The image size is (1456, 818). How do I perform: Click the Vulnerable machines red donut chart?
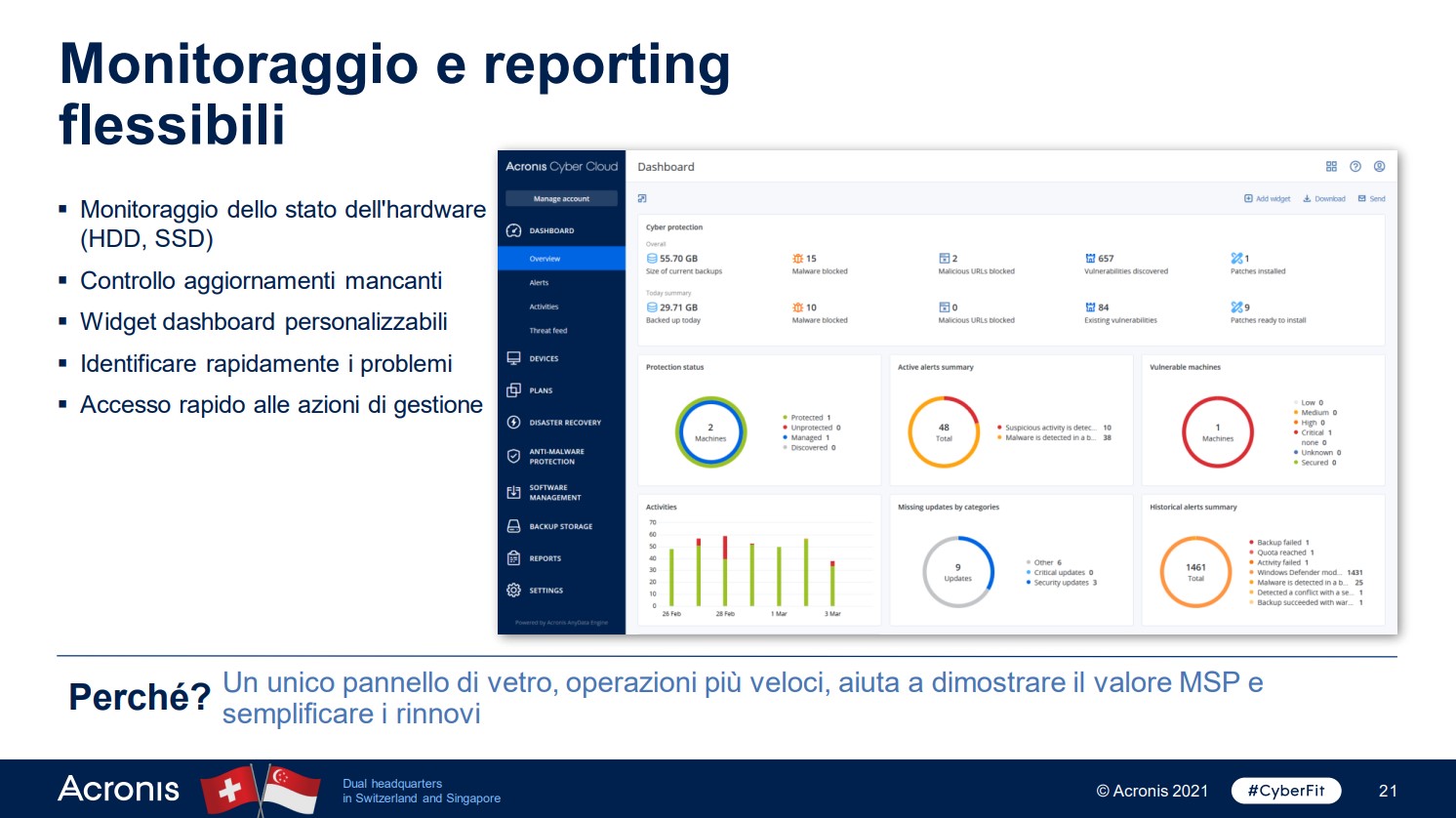point(1217,432)
